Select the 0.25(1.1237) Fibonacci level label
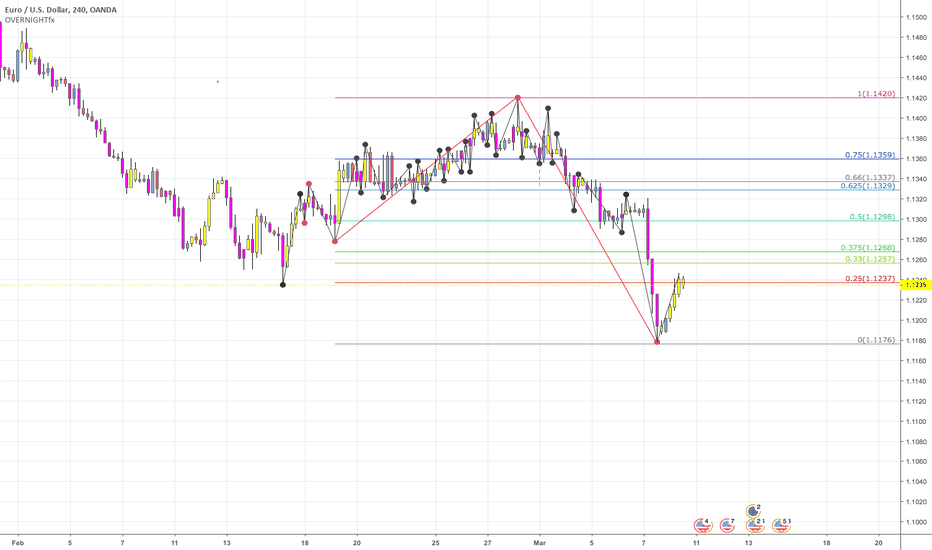The image size is (932, 550). pos(870,278)
